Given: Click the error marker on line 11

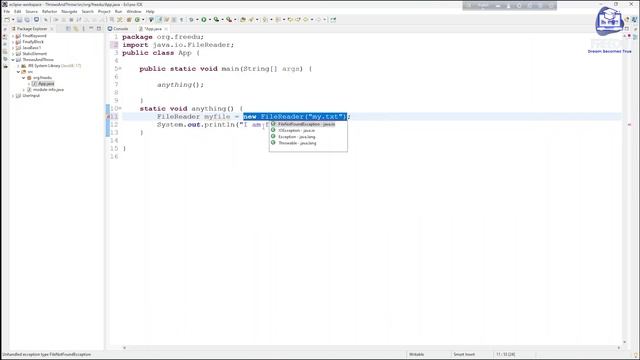Looking at the screenshot, I should [x=108, y=117].
